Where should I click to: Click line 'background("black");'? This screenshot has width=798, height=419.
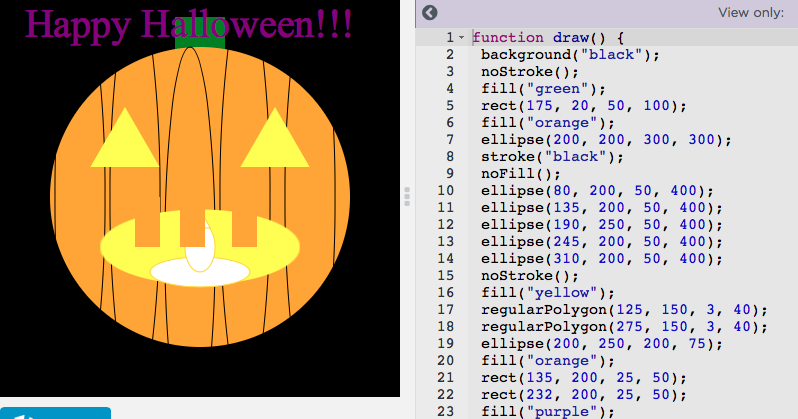[x=570, y=54]
